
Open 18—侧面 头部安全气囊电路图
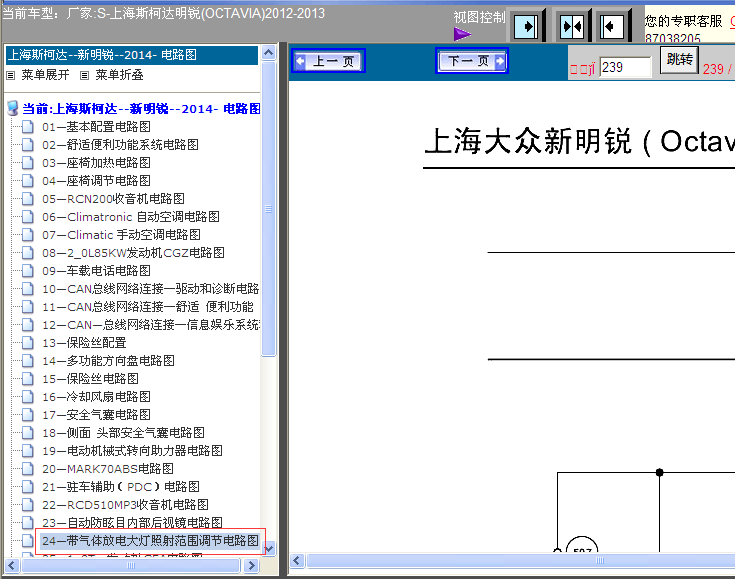click(123, 433)
